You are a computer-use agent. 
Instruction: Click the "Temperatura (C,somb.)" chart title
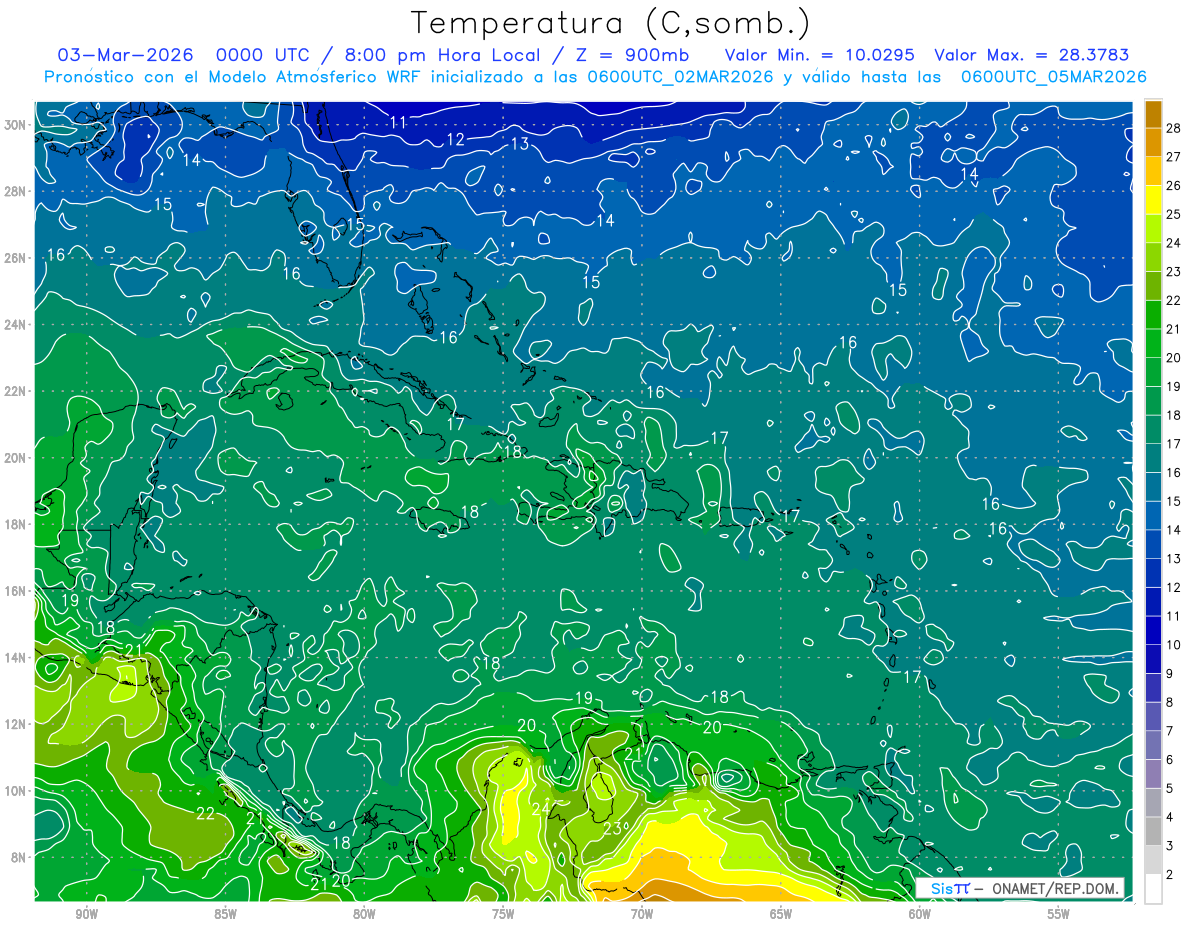(610, 23)
